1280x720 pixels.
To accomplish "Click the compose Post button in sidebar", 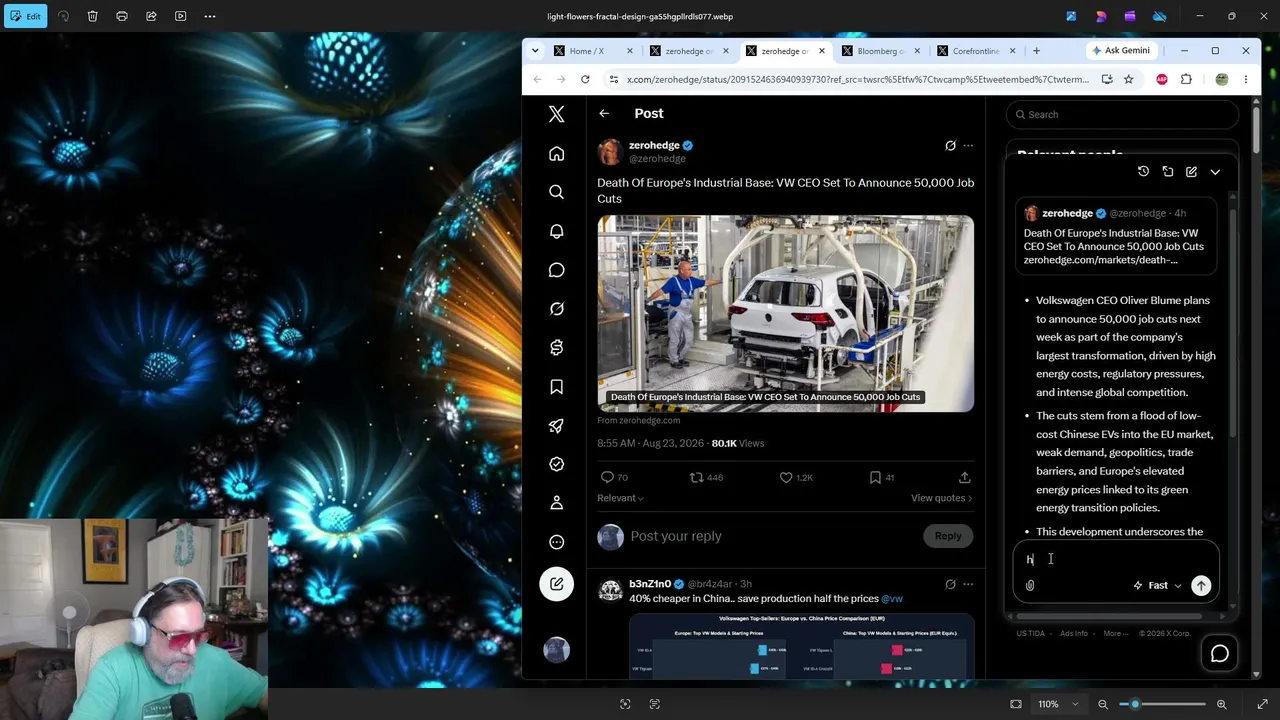I will tap(557, 584).
